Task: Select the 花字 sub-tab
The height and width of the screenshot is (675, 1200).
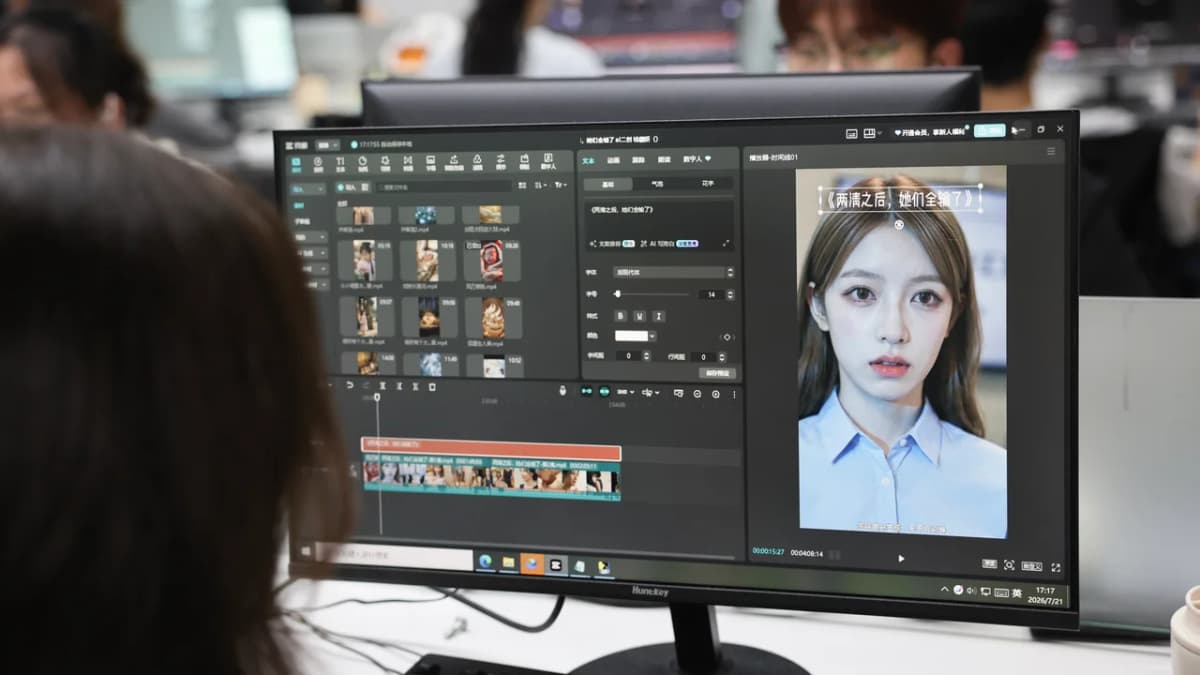Action: (x=708, y=185)
